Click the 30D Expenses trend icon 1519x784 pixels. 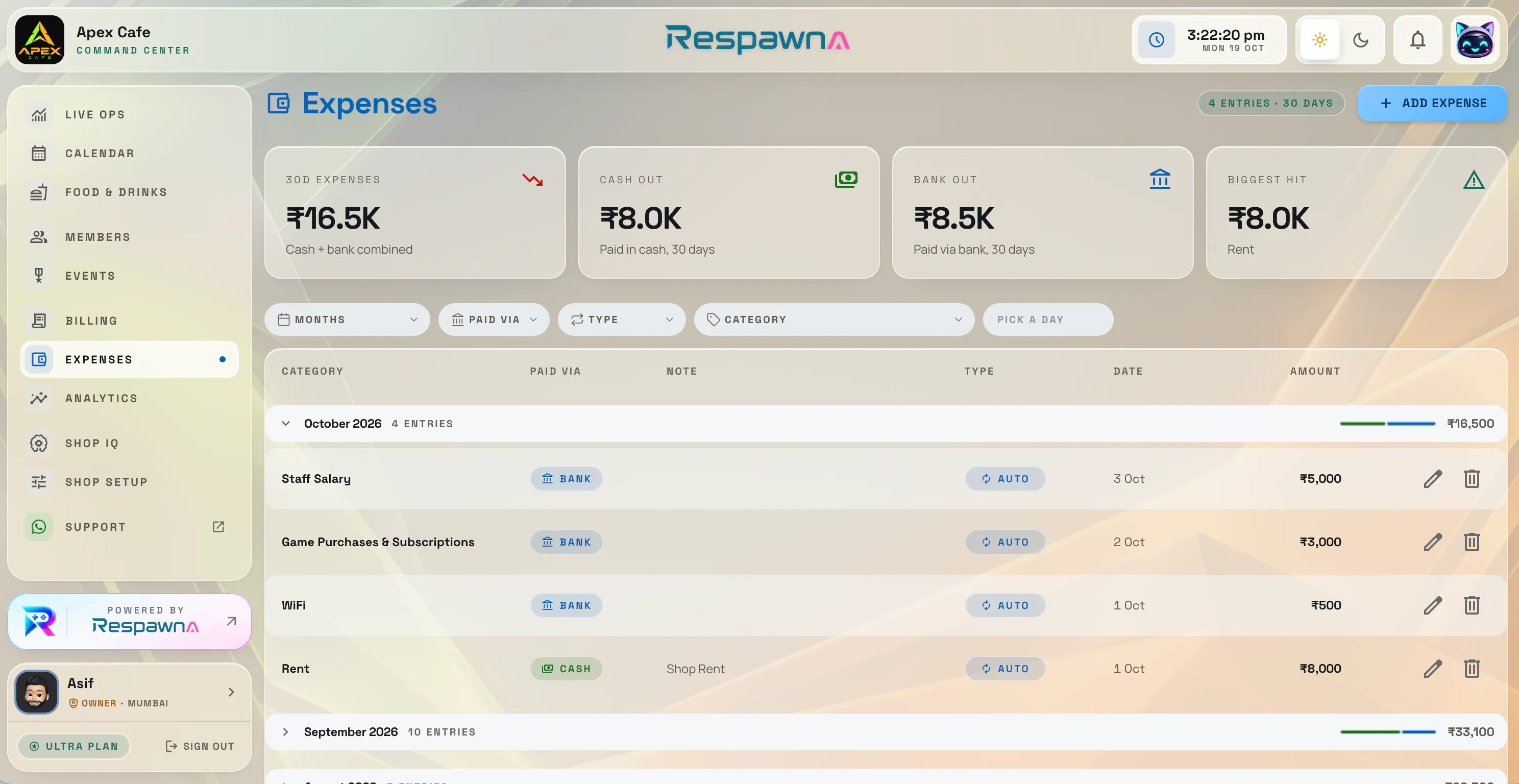pyautogui.click(x=532, y=179)
